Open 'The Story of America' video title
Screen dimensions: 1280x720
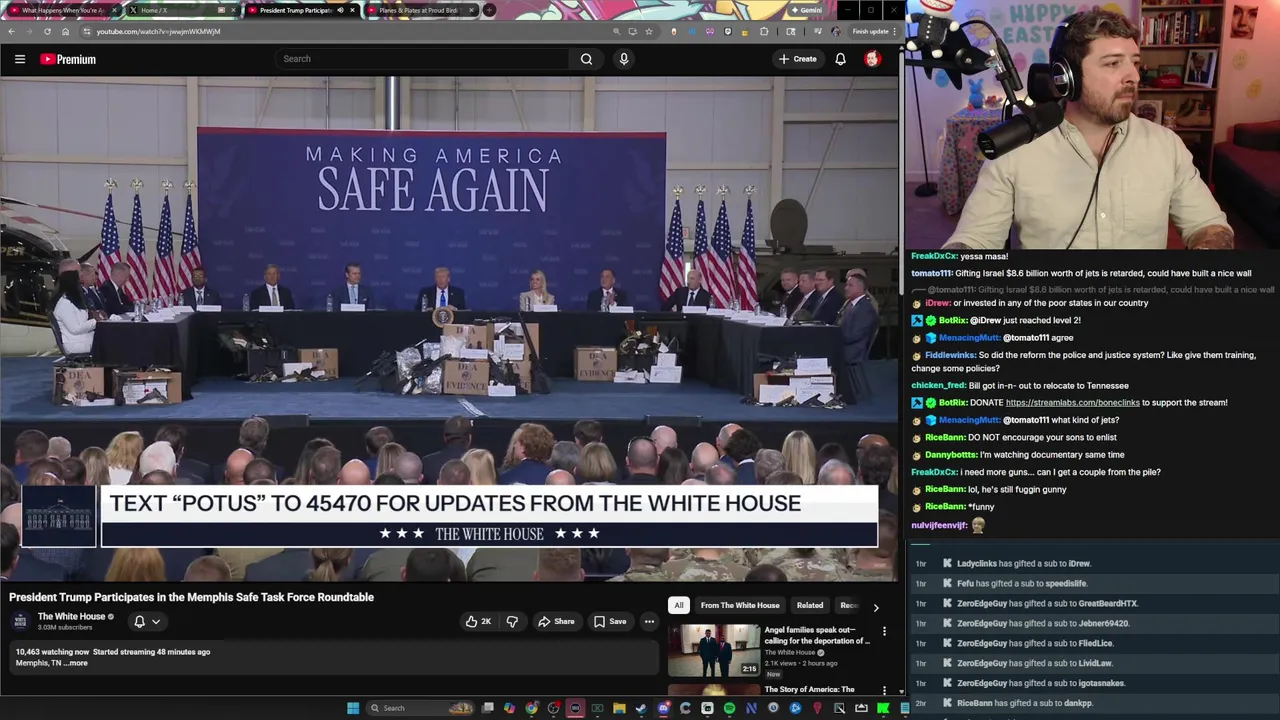(x=810, y=689)
